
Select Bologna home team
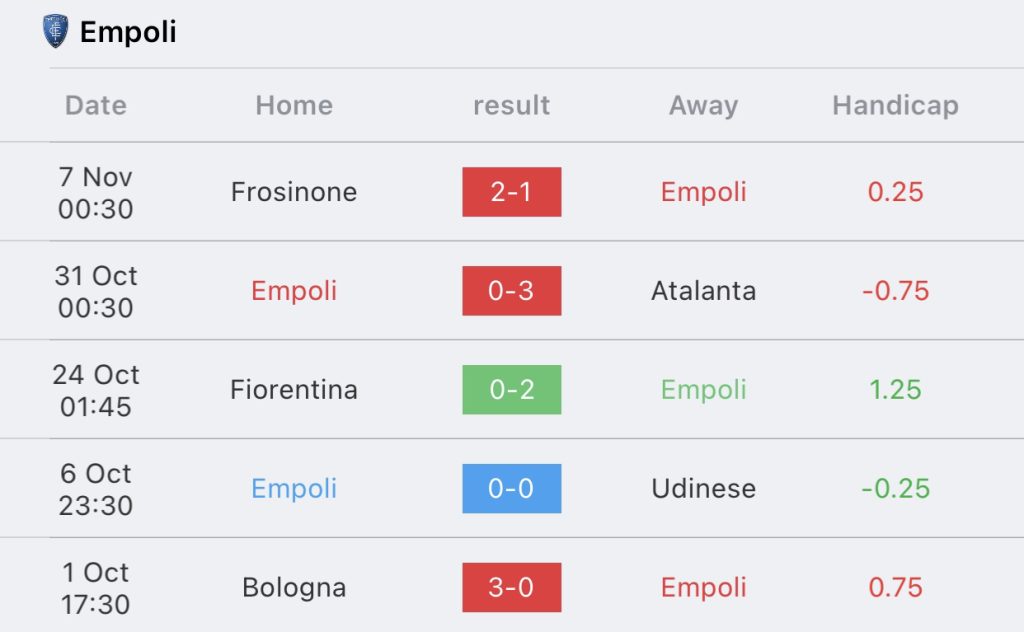(294, 587)
